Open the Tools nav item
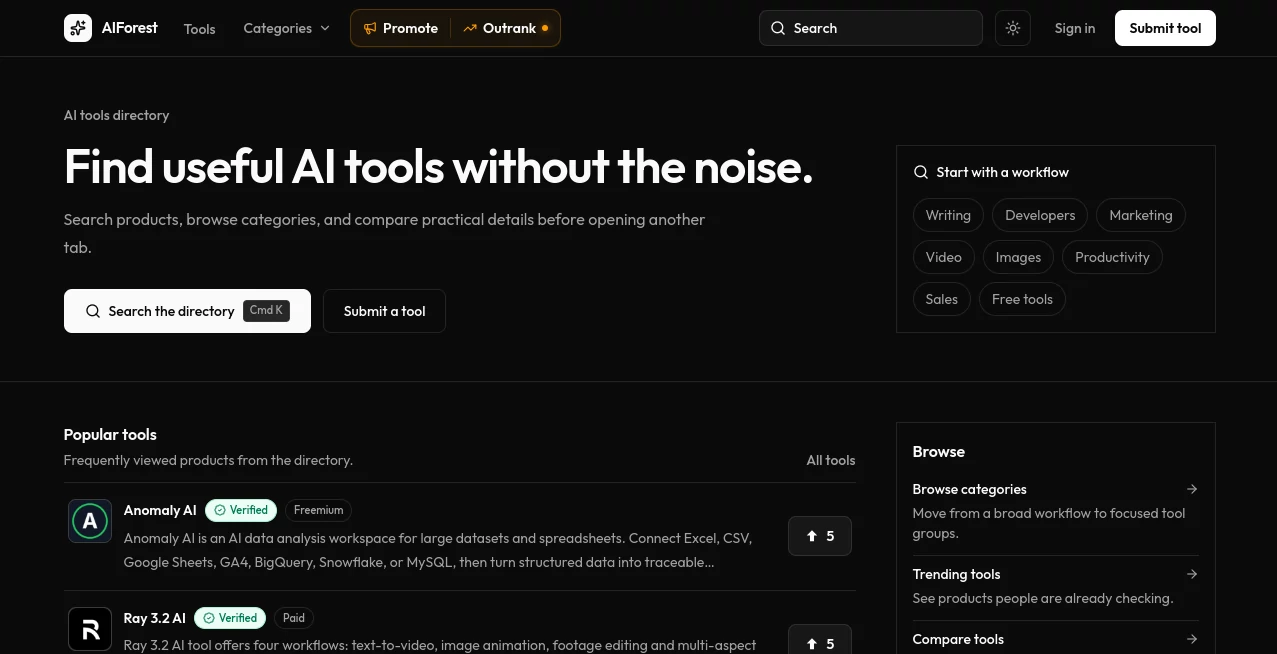This screenshot has width=1277, height=654. coord(200,29)
